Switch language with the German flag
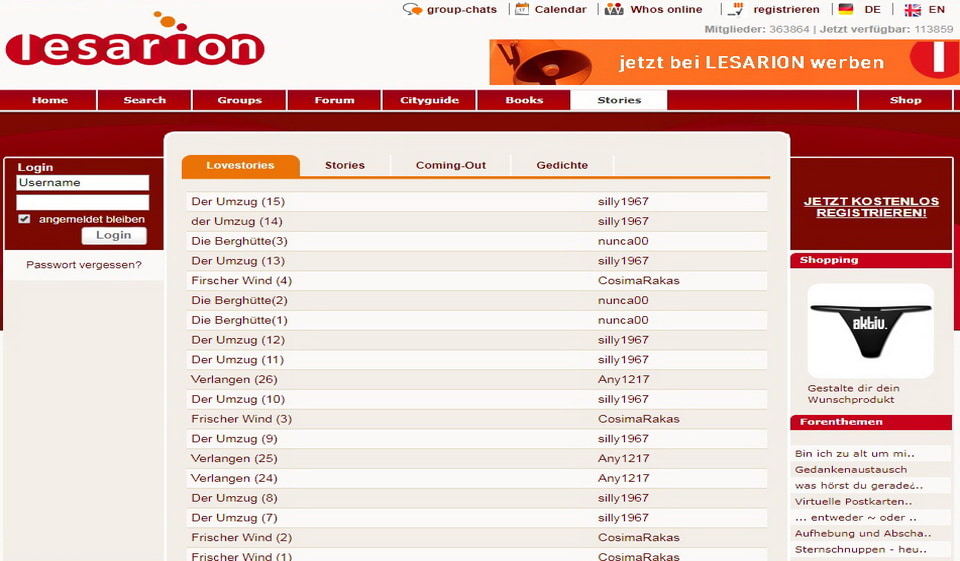960x561 pixels. coord(846,10)
